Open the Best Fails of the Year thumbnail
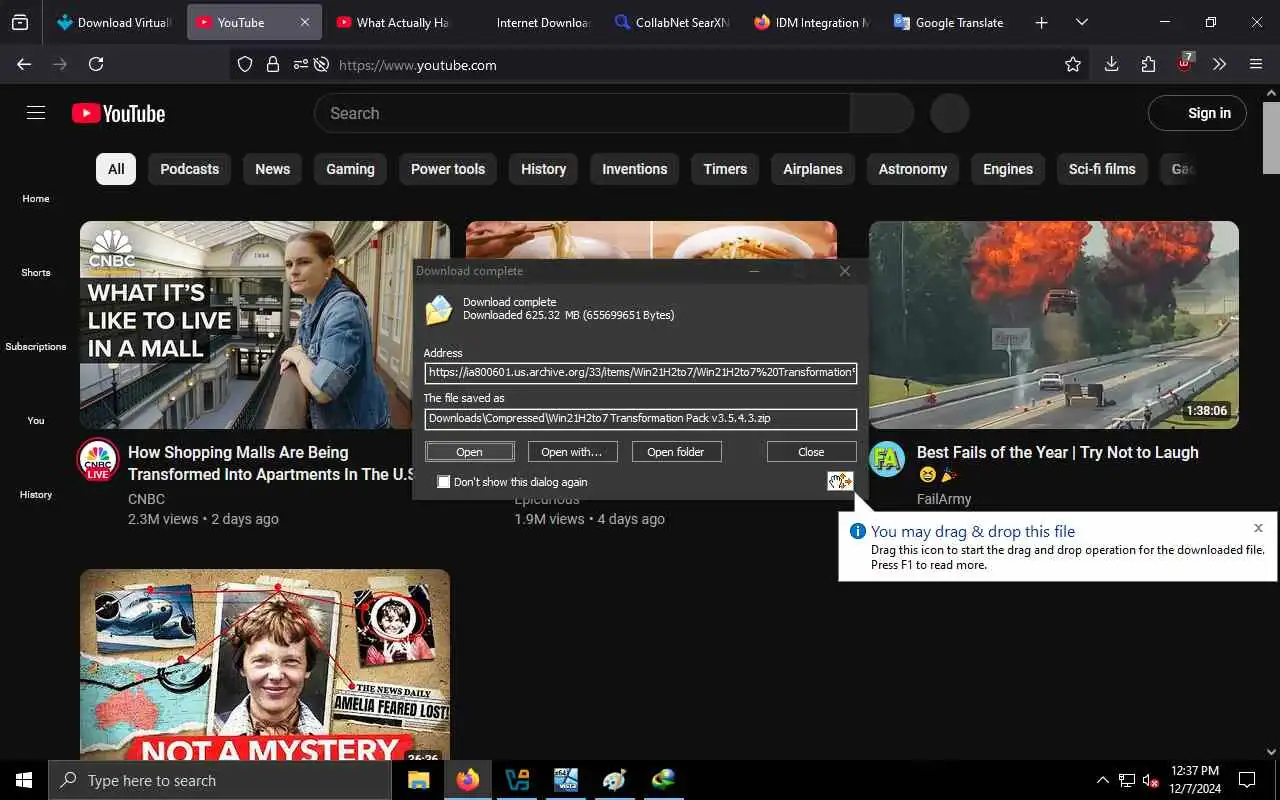Viewport: 1280px width, 800px height. [1054, 325]
